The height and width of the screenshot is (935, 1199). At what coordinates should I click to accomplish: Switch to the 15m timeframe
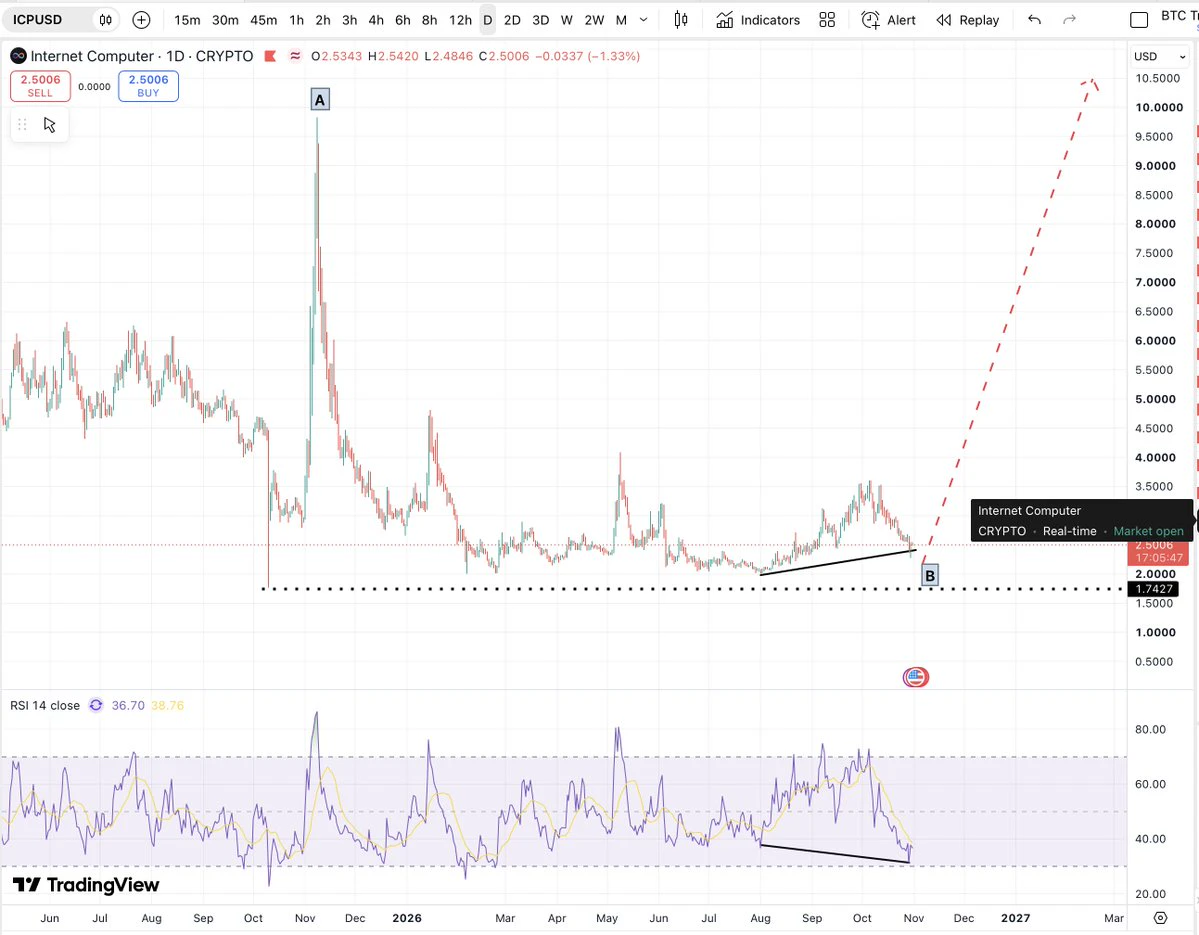click(187, 20)
